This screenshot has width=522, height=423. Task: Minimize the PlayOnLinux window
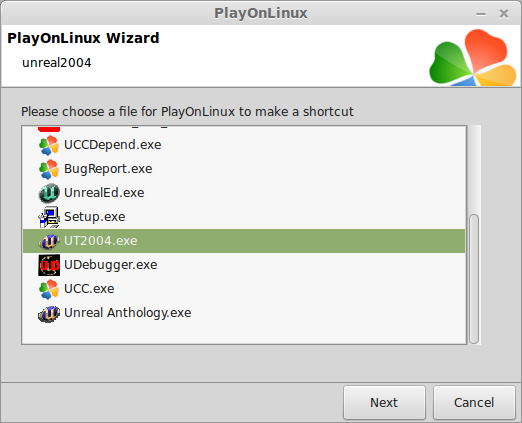(481, 14)
